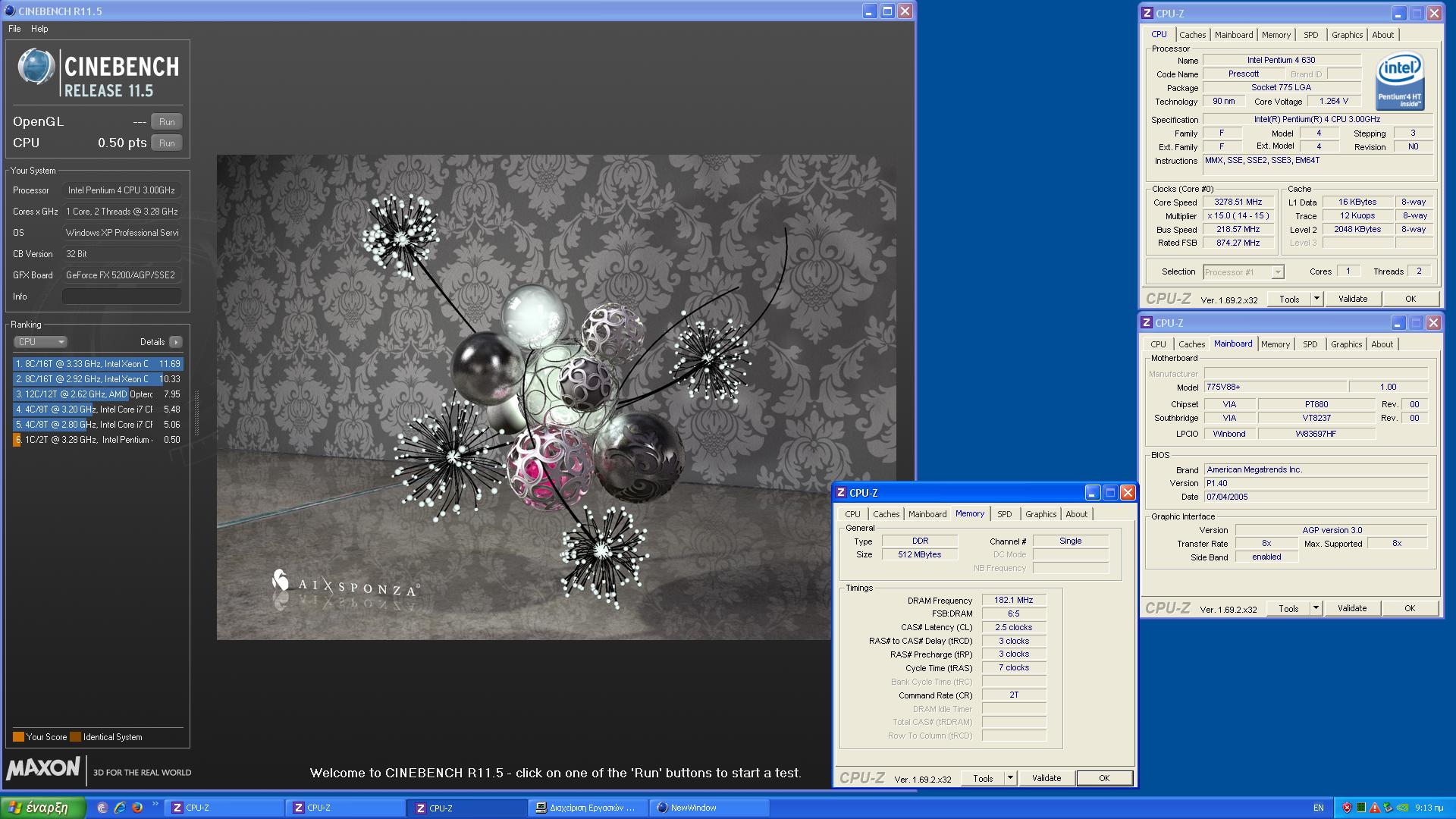
Task: Click title icon of CPU-Z Memory window
Action: 840,493
